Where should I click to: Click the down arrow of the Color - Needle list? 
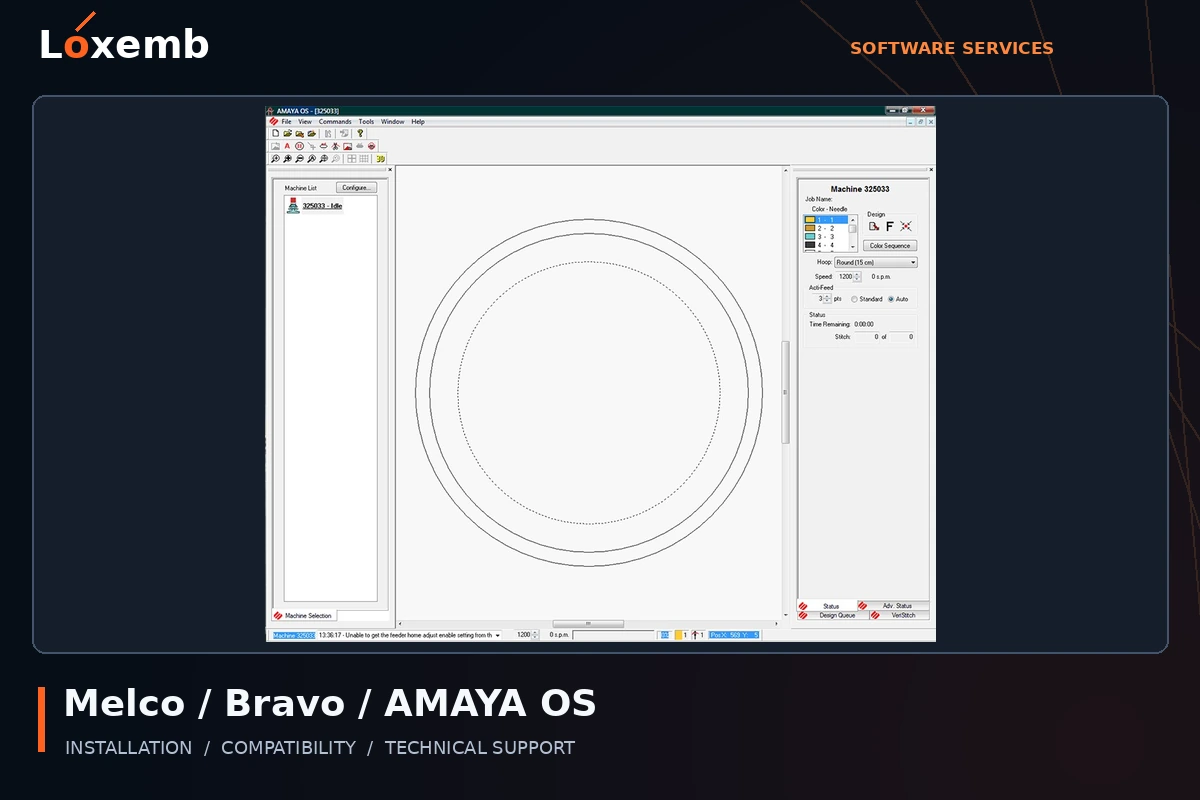(x=853, y=246)
